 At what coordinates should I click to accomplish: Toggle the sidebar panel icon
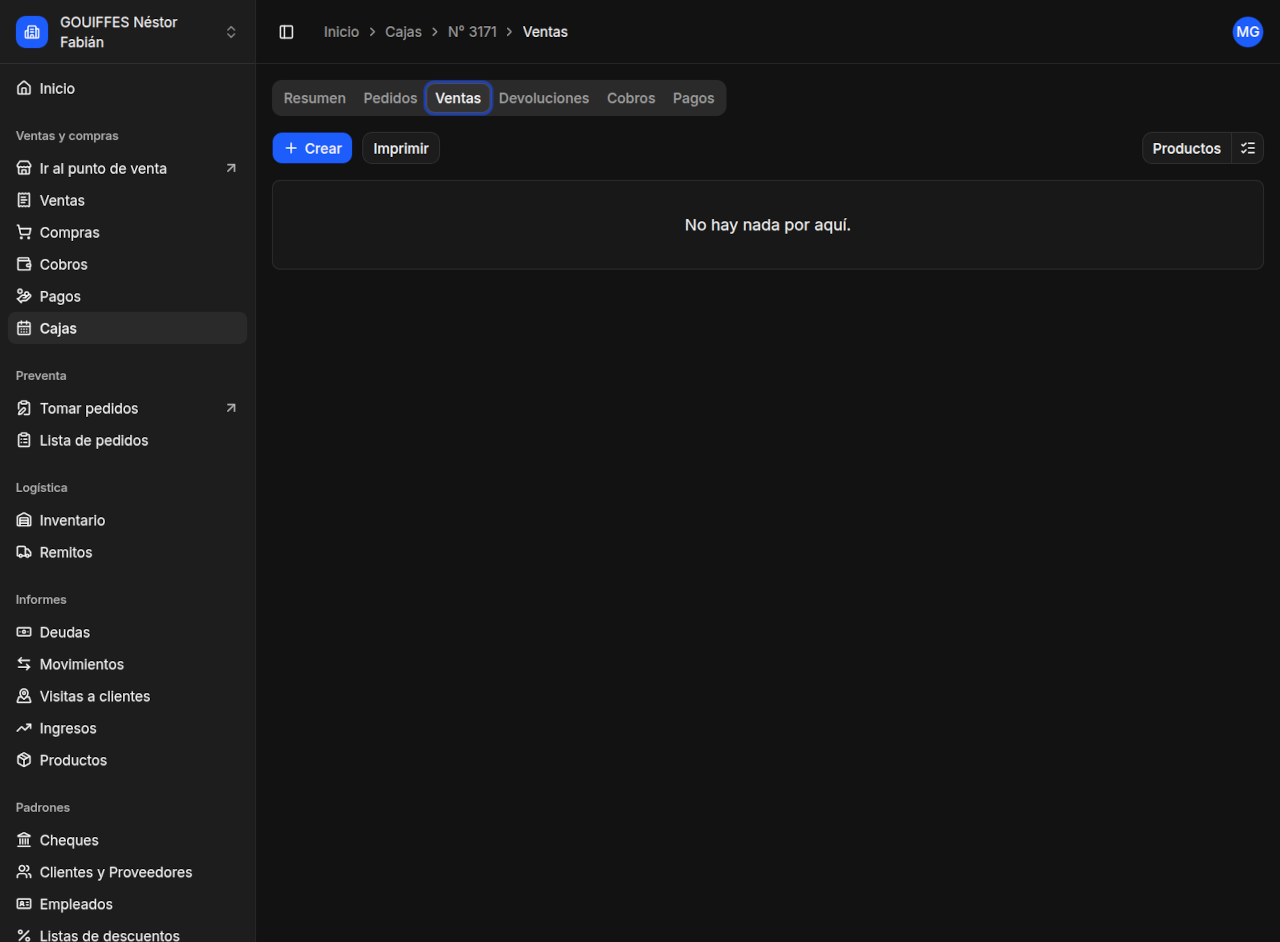286,32
